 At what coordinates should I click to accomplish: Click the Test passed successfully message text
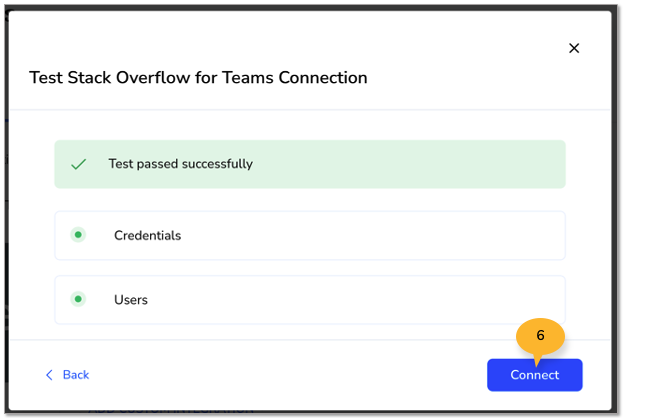181,164
